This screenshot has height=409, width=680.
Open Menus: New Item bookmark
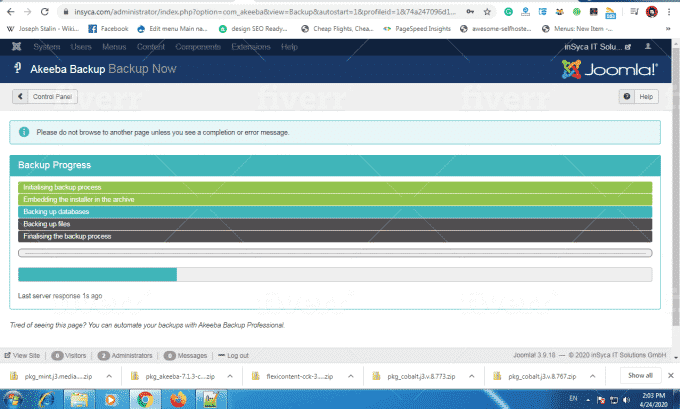pos(577,29)
